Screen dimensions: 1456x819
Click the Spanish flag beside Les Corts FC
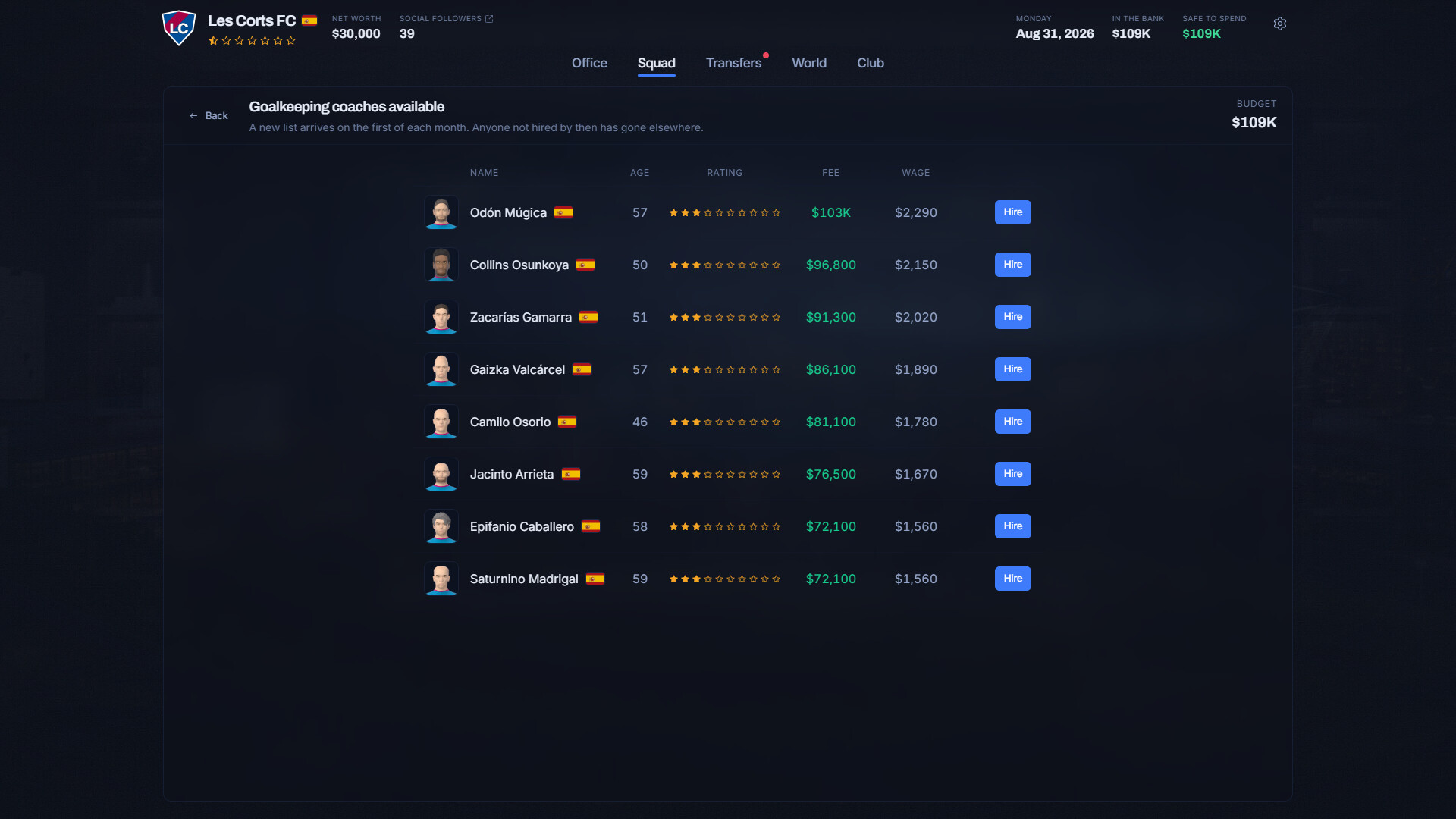[309, 20]
